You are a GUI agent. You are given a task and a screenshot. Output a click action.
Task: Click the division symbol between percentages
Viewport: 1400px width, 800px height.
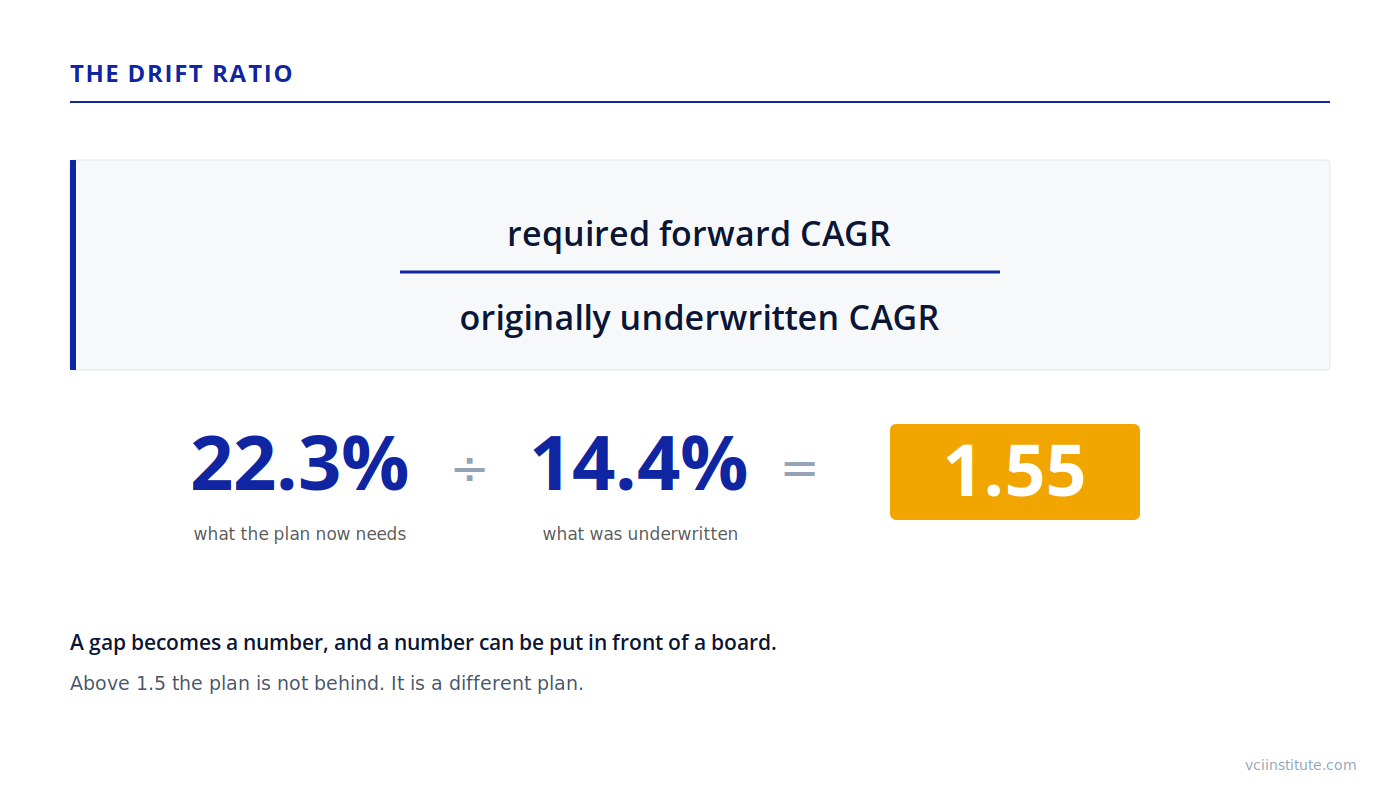tap(469, 469)
